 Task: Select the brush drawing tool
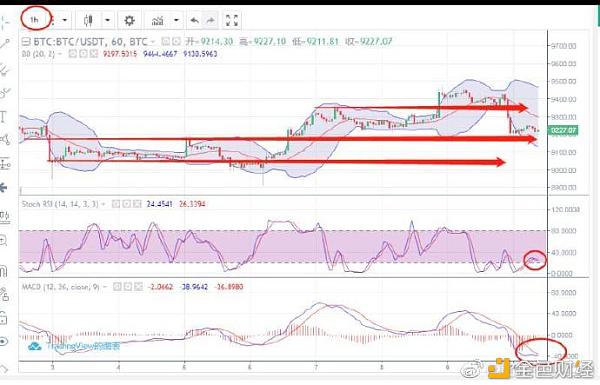point(5,93)
